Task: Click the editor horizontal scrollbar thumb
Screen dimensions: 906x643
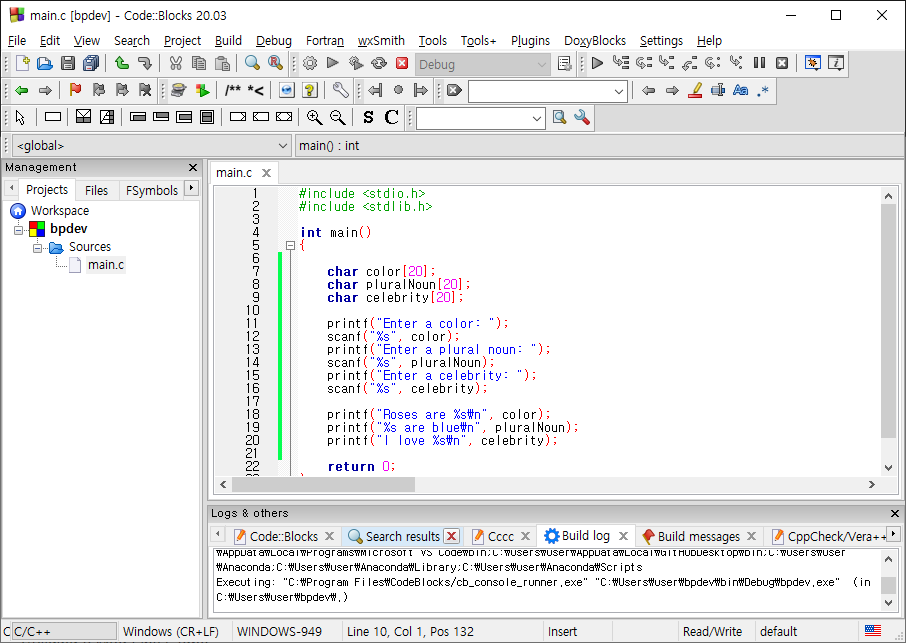Action: click(323, 485)
